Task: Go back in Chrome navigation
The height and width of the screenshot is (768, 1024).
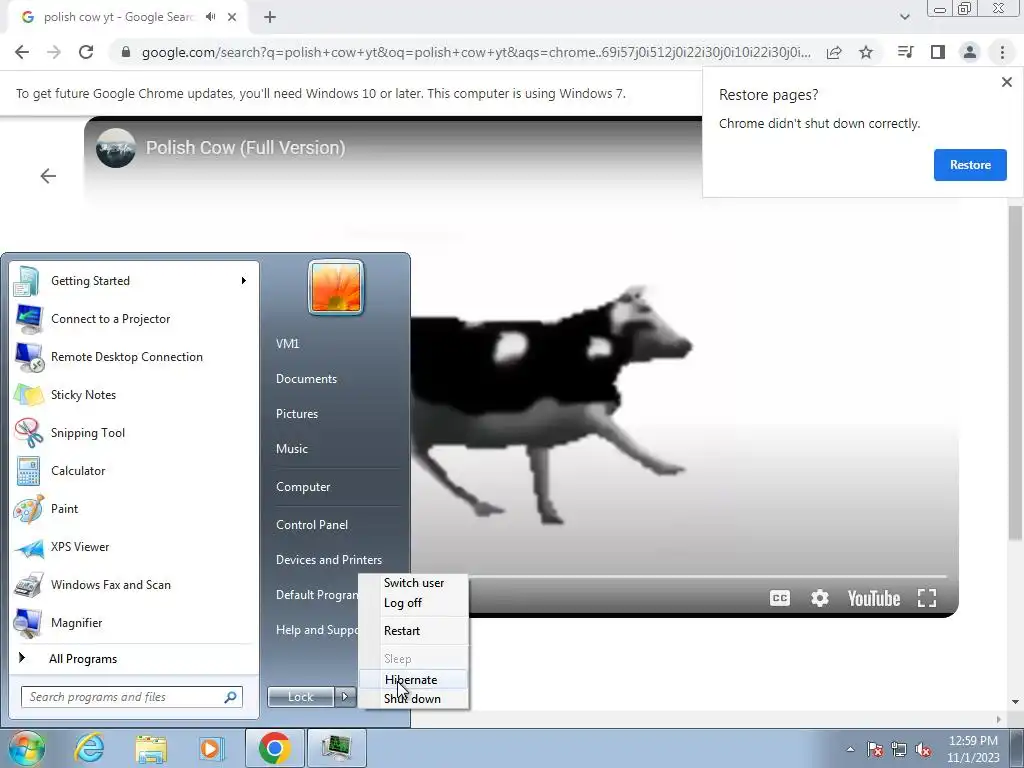Action: (22, 52)
